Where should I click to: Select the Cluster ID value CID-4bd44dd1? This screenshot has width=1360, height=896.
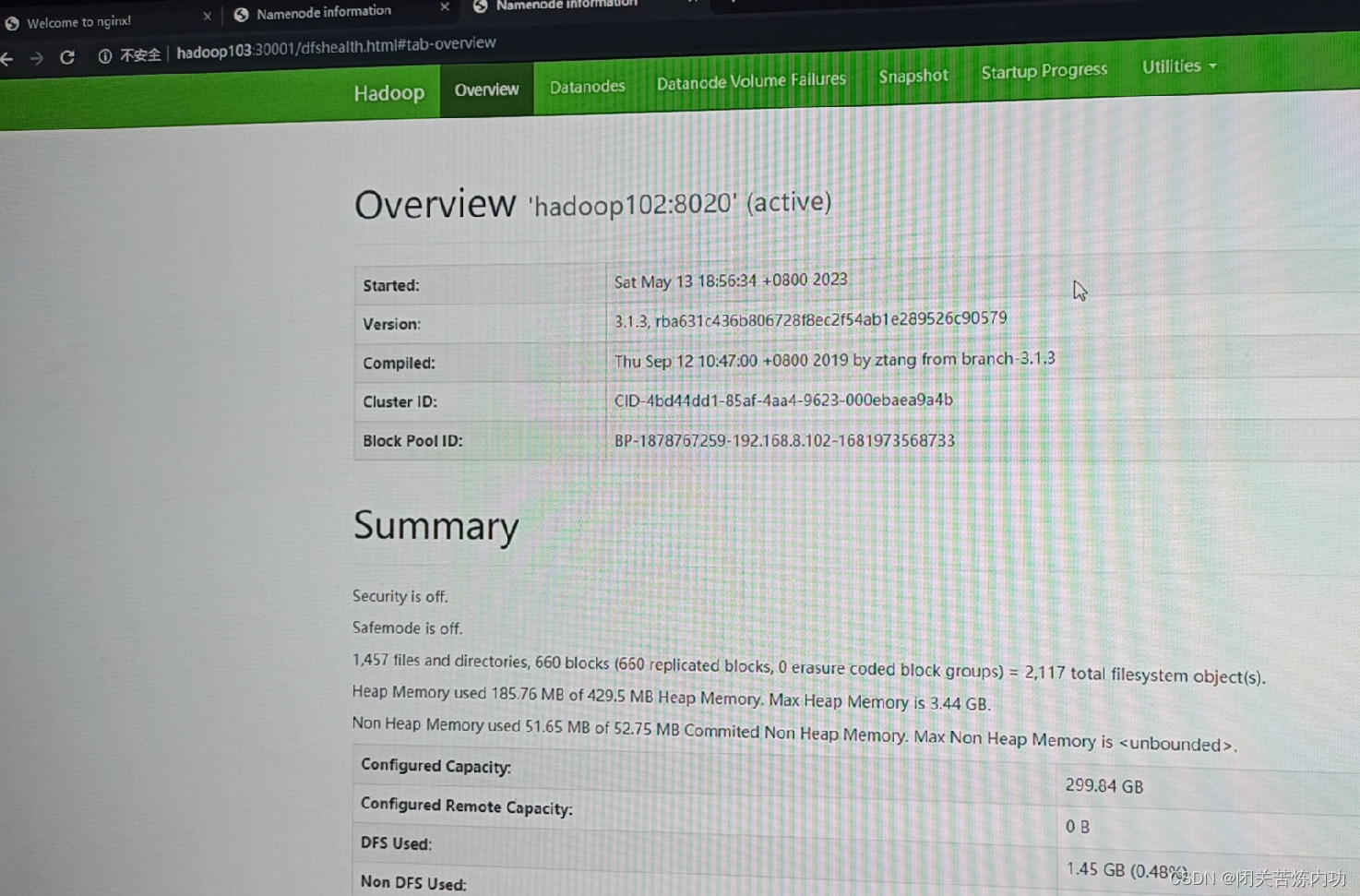pos(783,400)
